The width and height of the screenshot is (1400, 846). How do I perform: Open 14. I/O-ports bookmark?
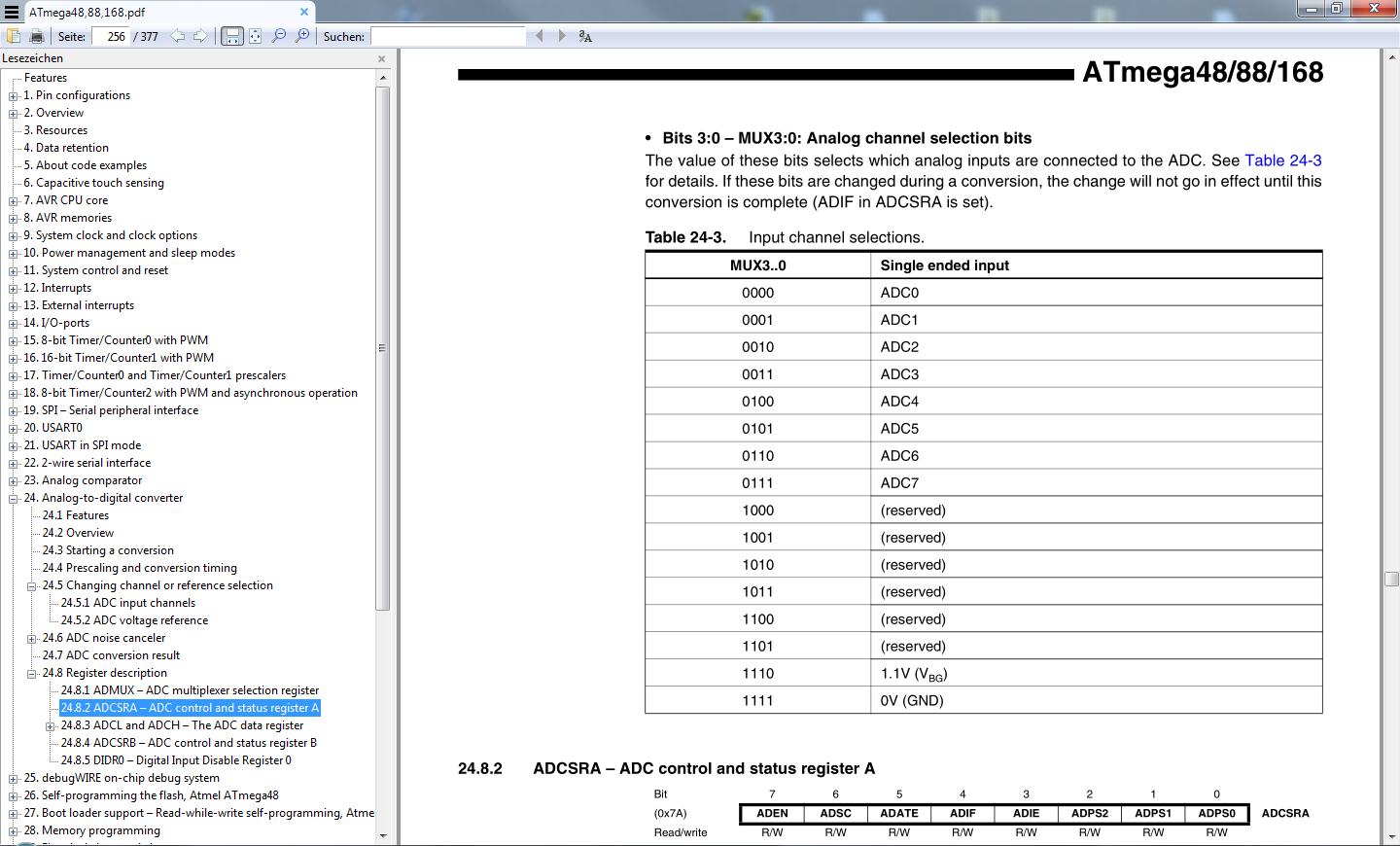click(x=56, y=323)
